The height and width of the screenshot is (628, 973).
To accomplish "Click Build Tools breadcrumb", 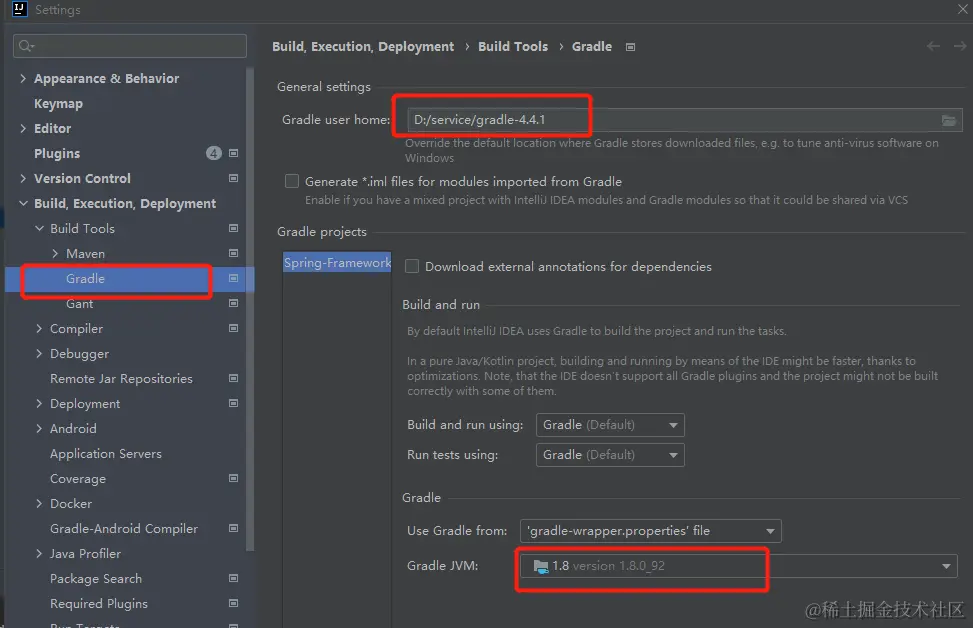I will (513, 47).
